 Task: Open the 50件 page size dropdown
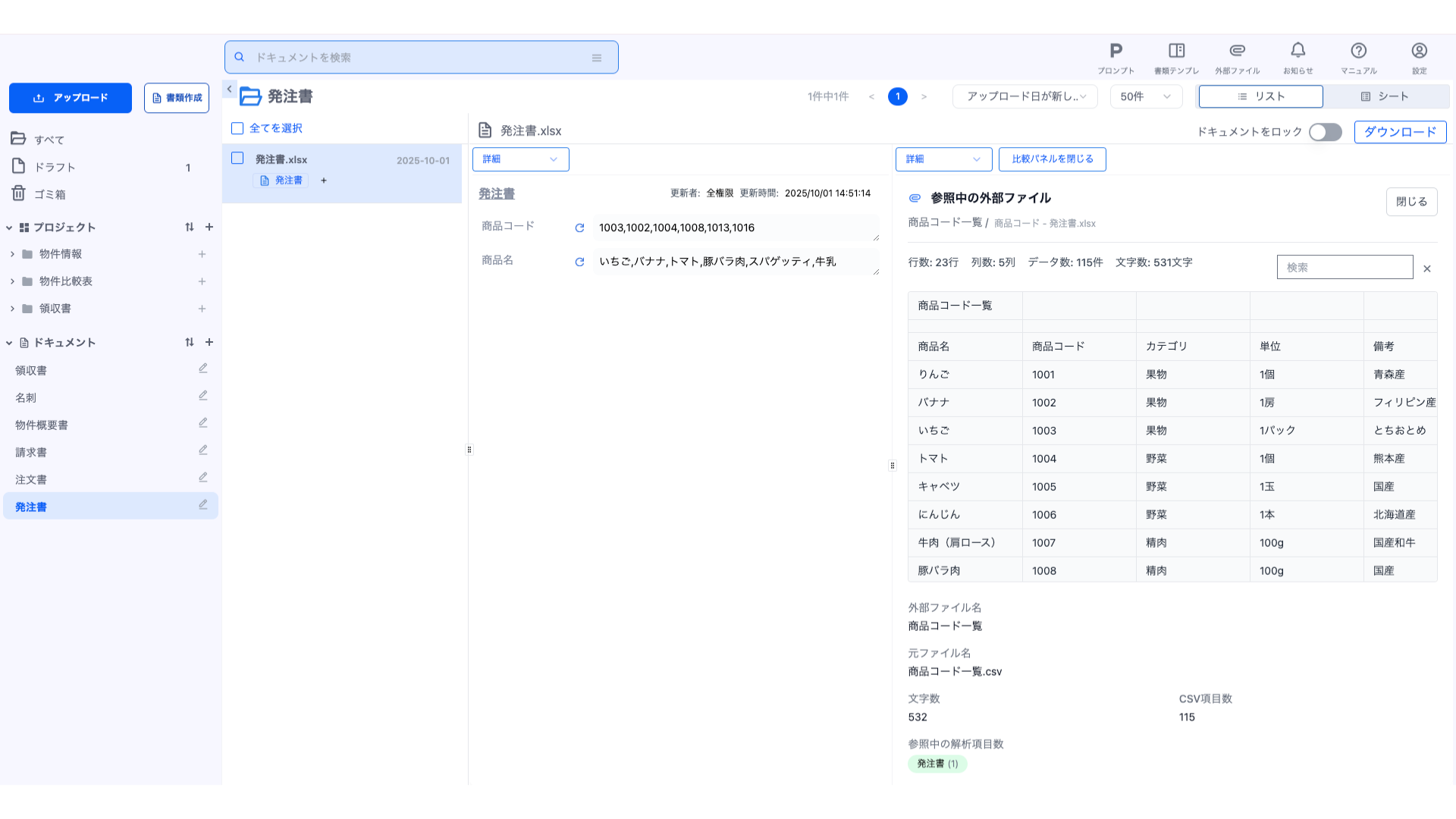tap(1145, 96)
